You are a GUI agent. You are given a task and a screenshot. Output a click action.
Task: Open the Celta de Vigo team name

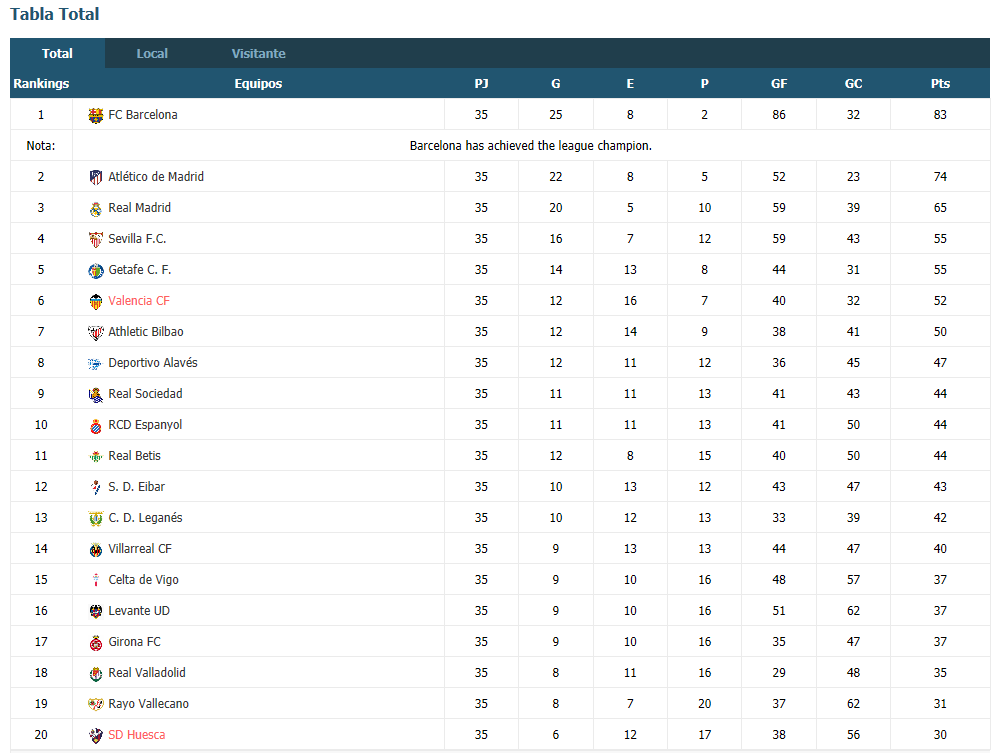143,580
